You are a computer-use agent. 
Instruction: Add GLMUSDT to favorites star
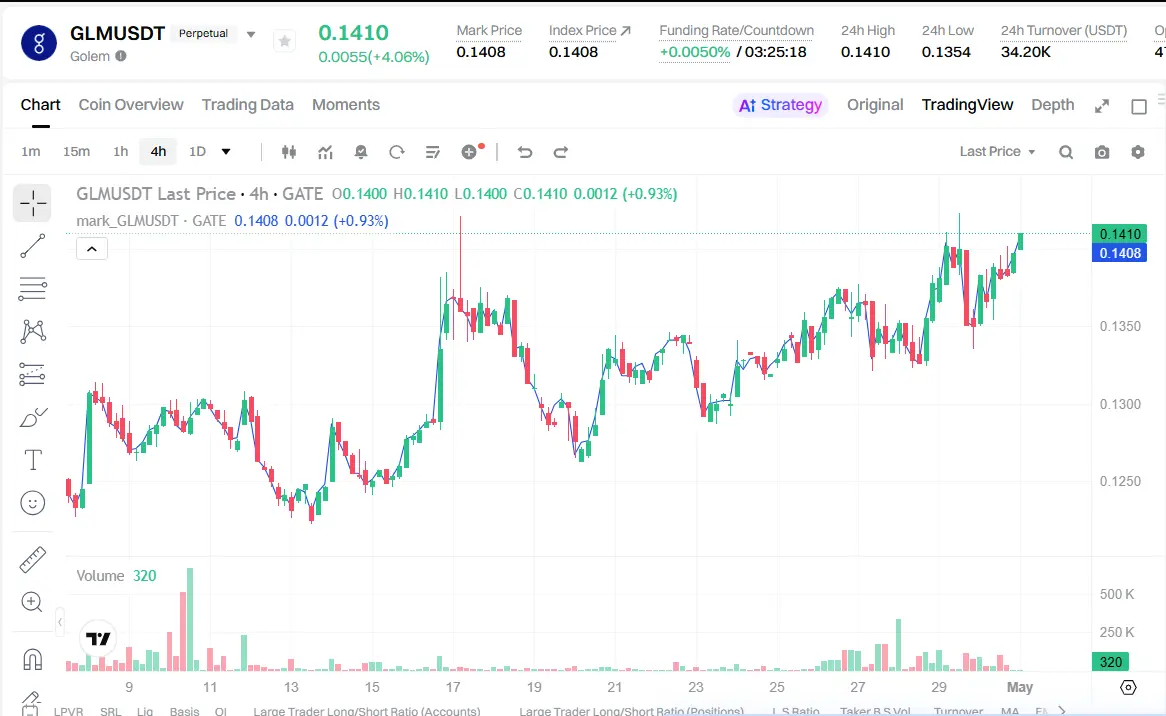[284, 42]
